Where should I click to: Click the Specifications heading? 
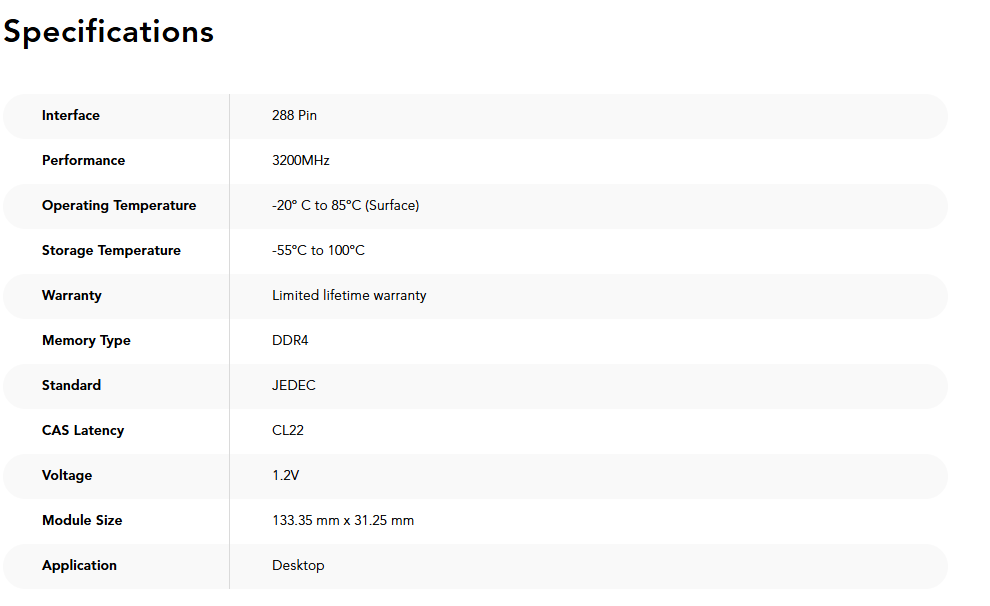109,32
